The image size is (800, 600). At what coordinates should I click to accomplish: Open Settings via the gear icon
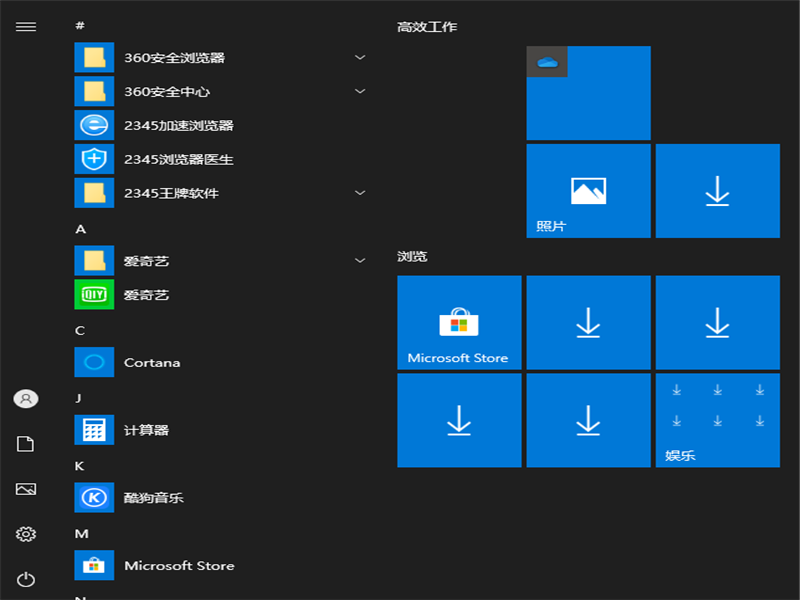coord(25,533)
